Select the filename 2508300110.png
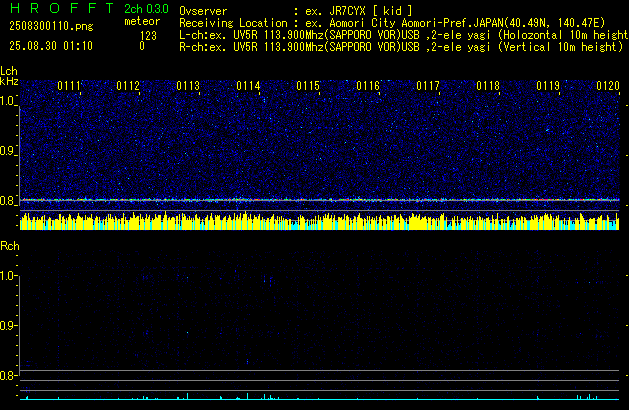 pos(51,26)
